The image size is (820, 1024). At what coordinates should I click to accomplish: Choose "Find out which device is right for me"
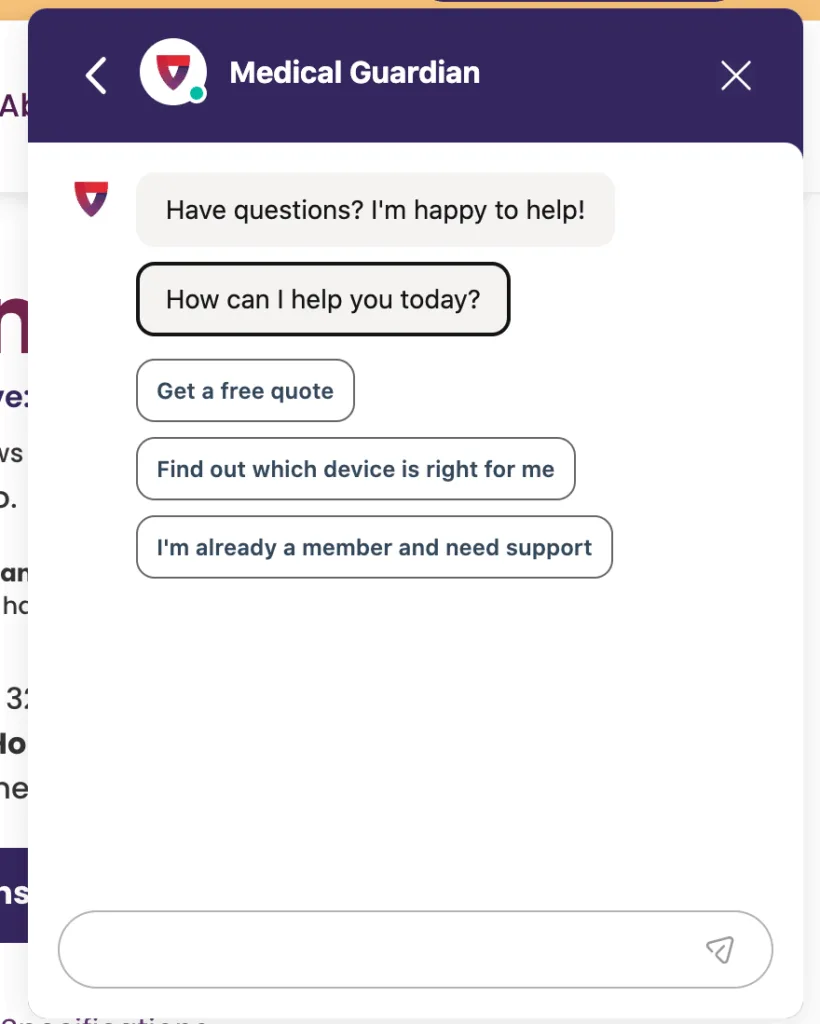(x=355, y=469)
